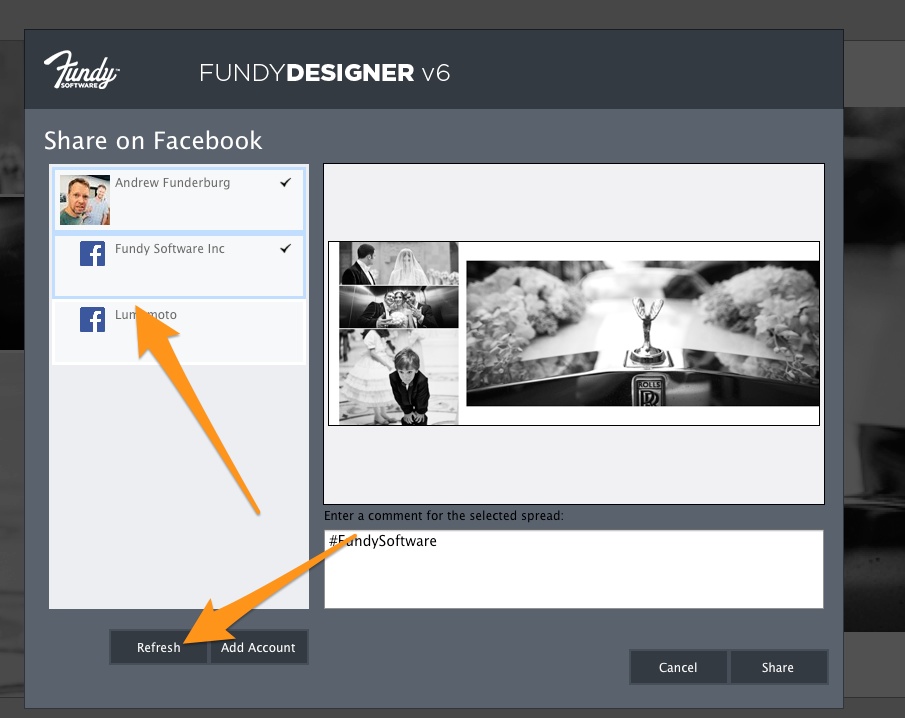The width and height of the screenshot is (905, 718).
Task: Click the Share button
Action: [777, 667]
